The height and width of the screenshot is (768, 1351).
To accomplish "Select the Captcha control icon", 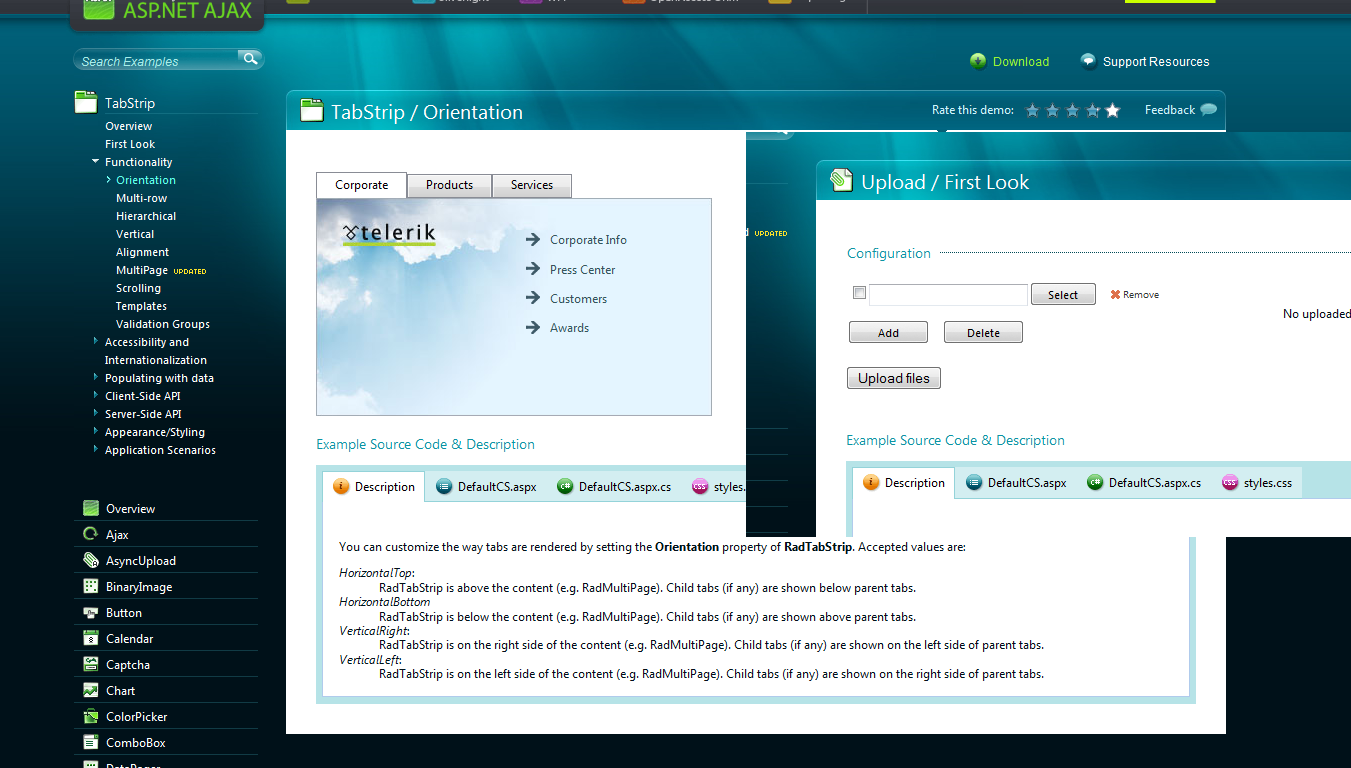I will [91, 664].
